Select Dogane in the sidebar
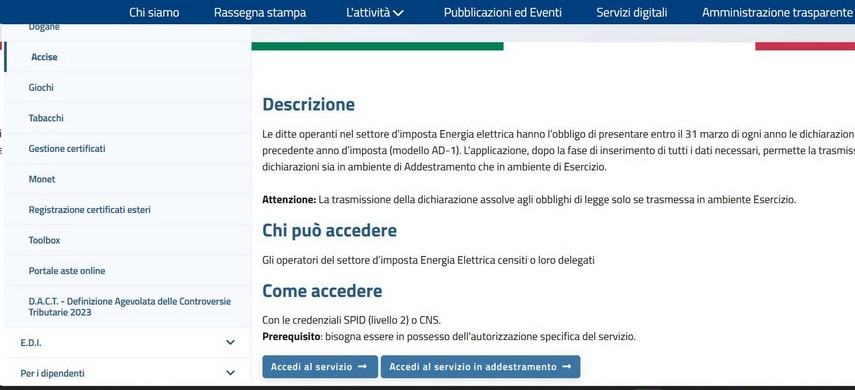The width and height of the screenshot is (855, 390). point(44,27)
